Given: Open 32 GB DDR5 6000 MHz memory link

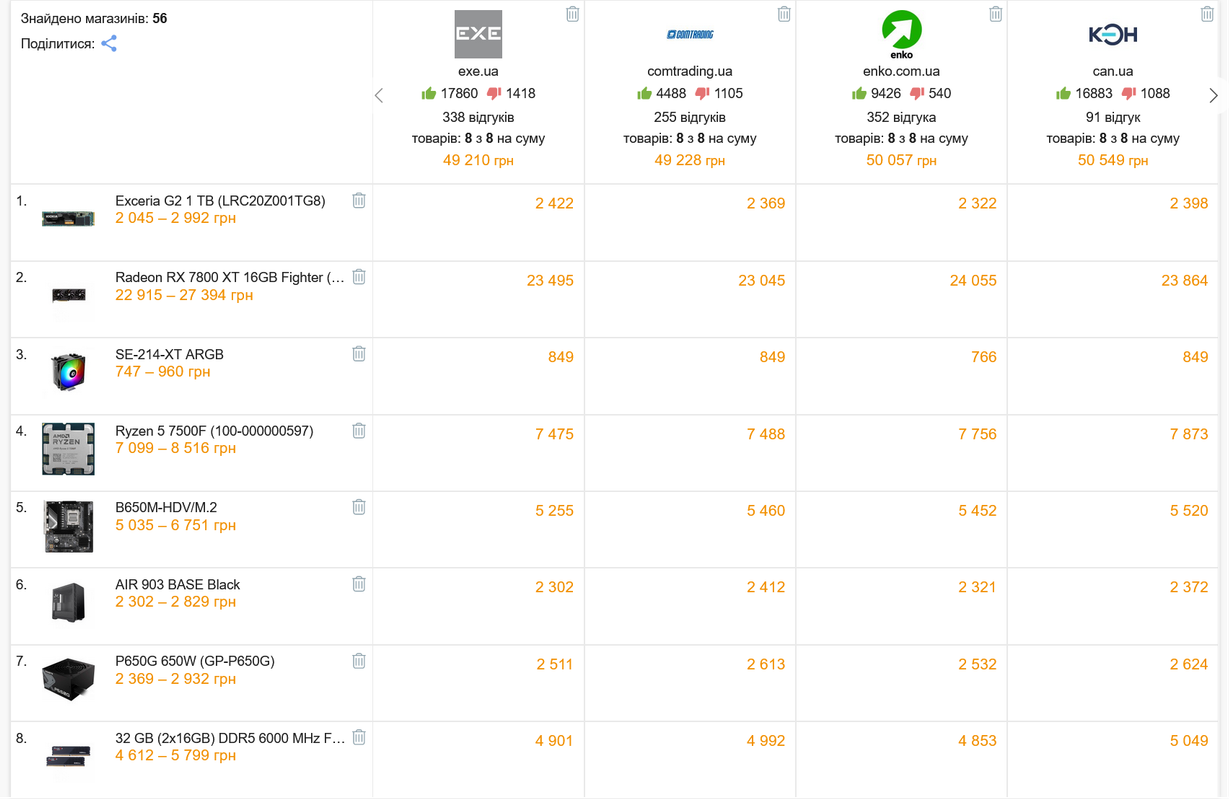Looking at the screenshot, I should pyautogui.click(x=230, y=737).
